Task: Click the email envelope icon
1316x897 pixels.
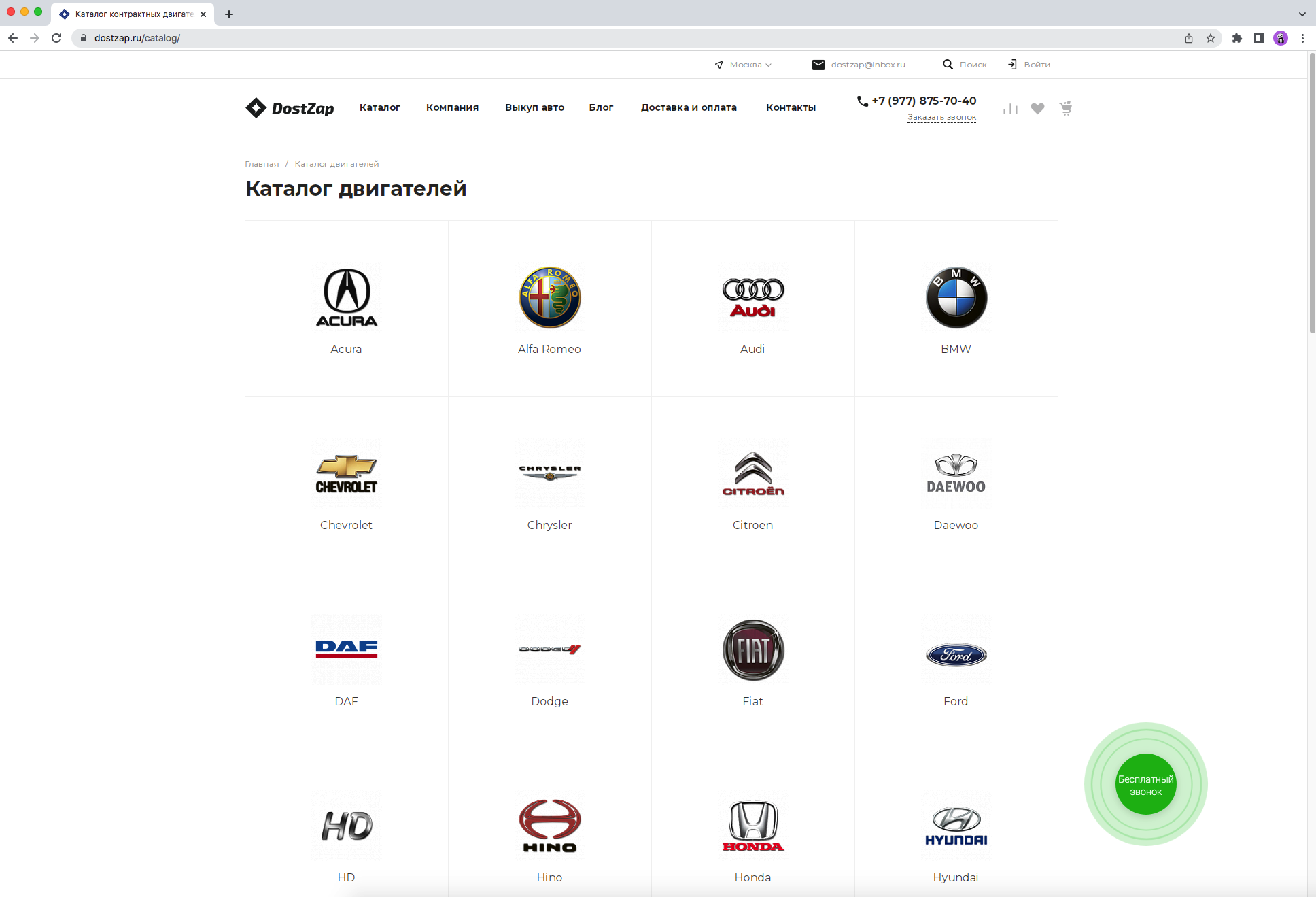Action: point(818,65)
